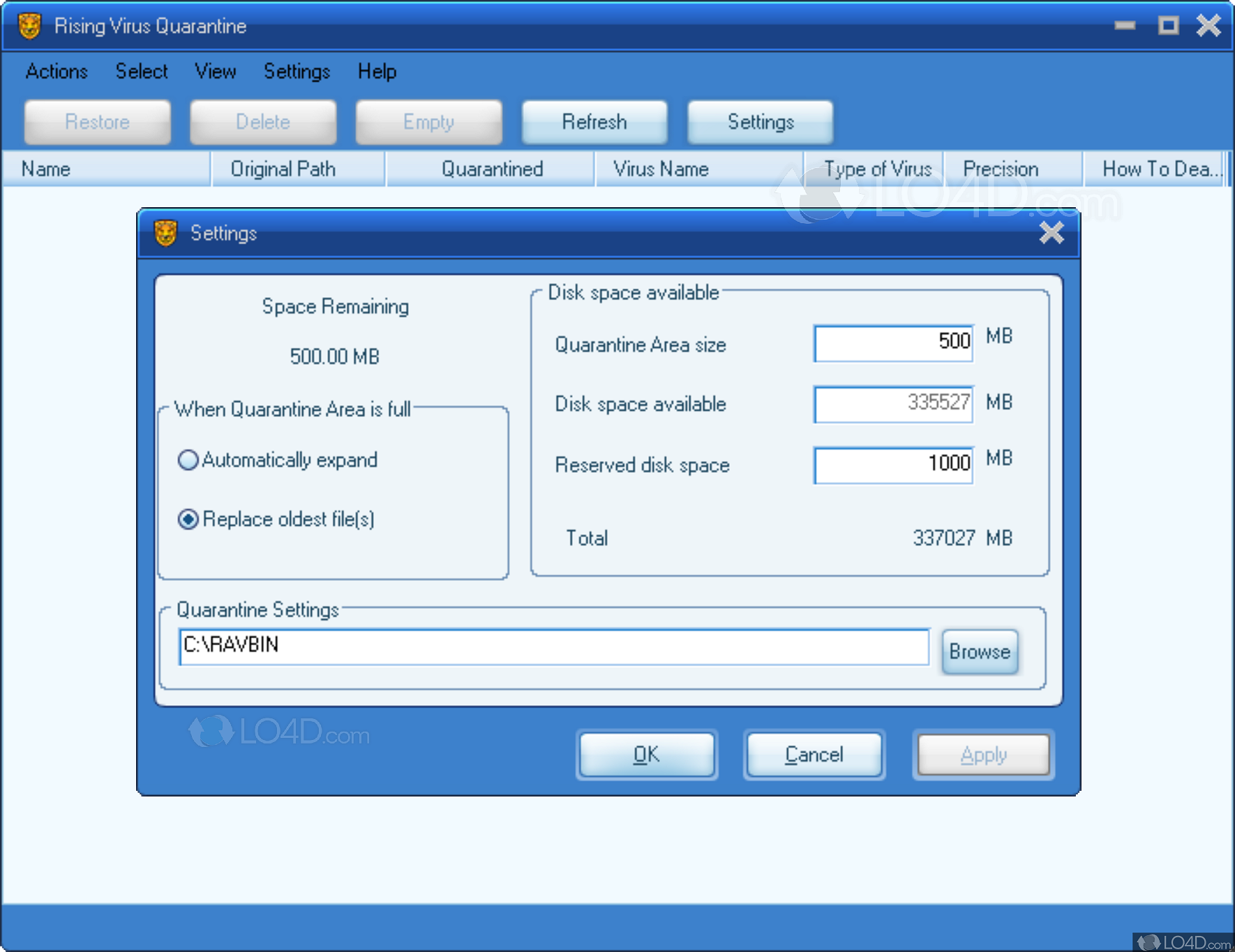1235x952 pixels.
Task: Click the Restore toolbar button
Action: click(97, 122)
